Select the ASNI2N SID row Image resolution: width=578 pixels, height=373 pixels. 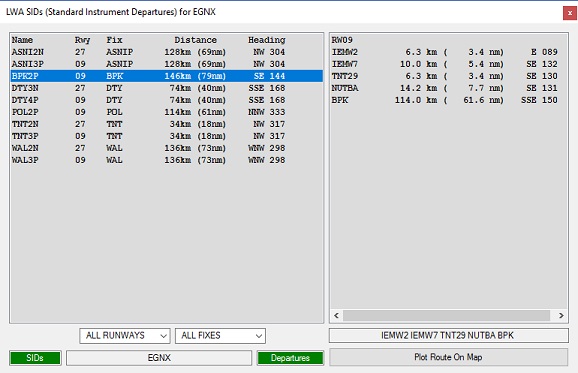[167, 52]
